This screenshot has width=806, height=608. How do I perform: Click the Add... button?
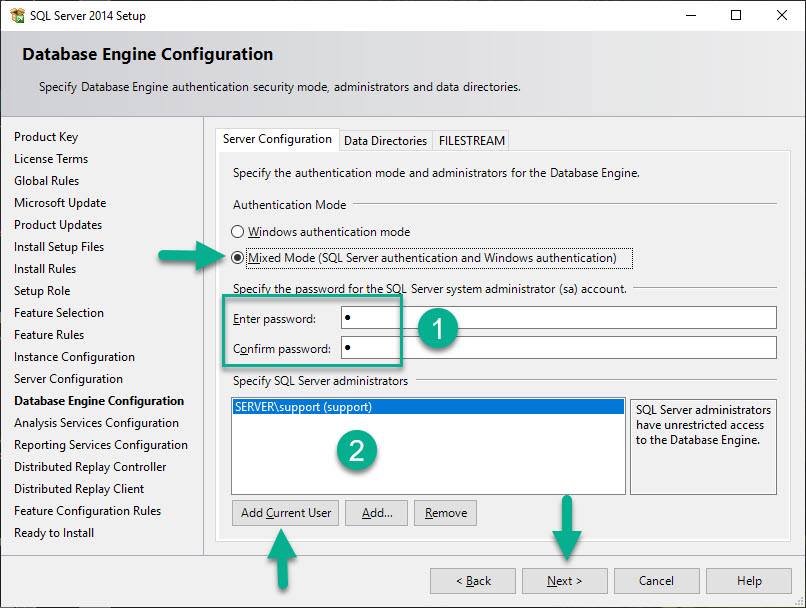pos(377,513)
